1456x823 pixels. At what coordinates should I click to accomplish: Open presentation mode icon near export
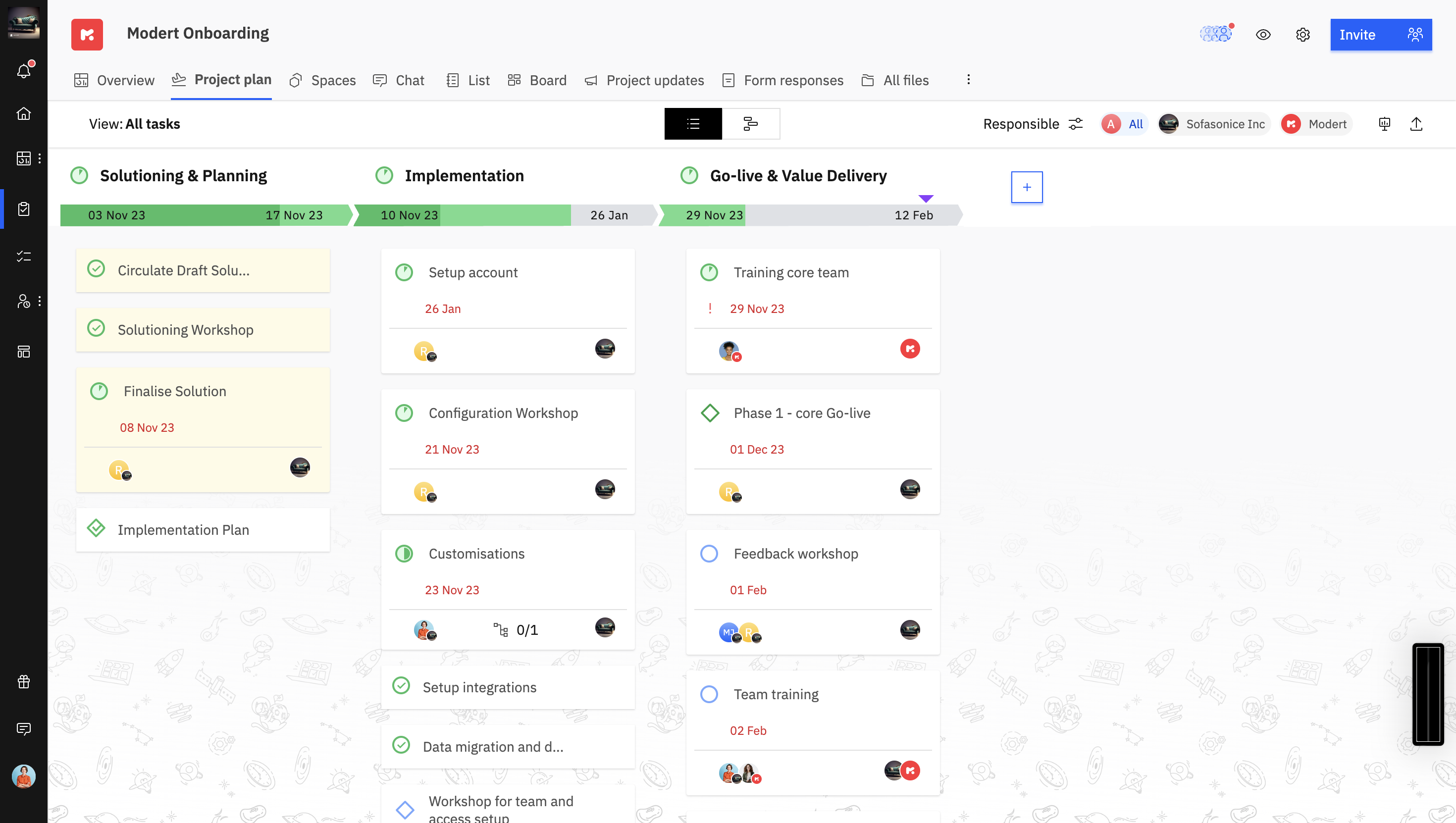[x=1384, y=124]
